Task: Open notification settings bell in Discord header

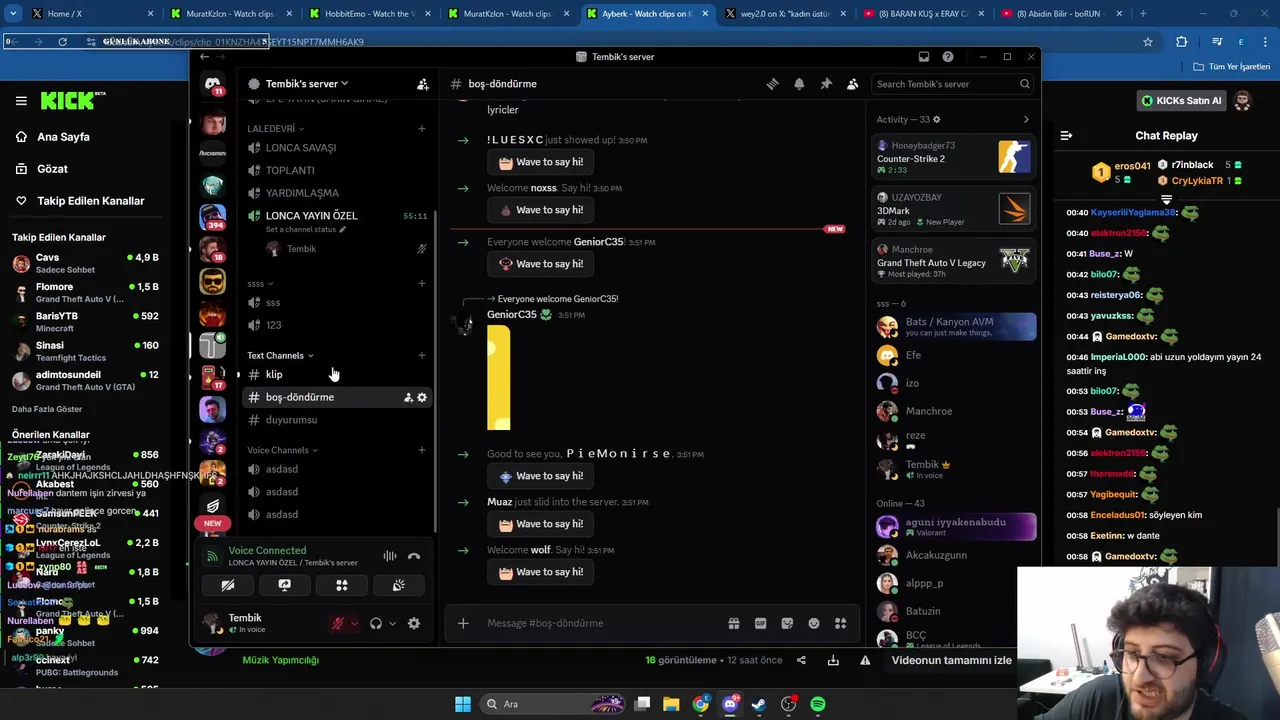Action: (799, 84)
